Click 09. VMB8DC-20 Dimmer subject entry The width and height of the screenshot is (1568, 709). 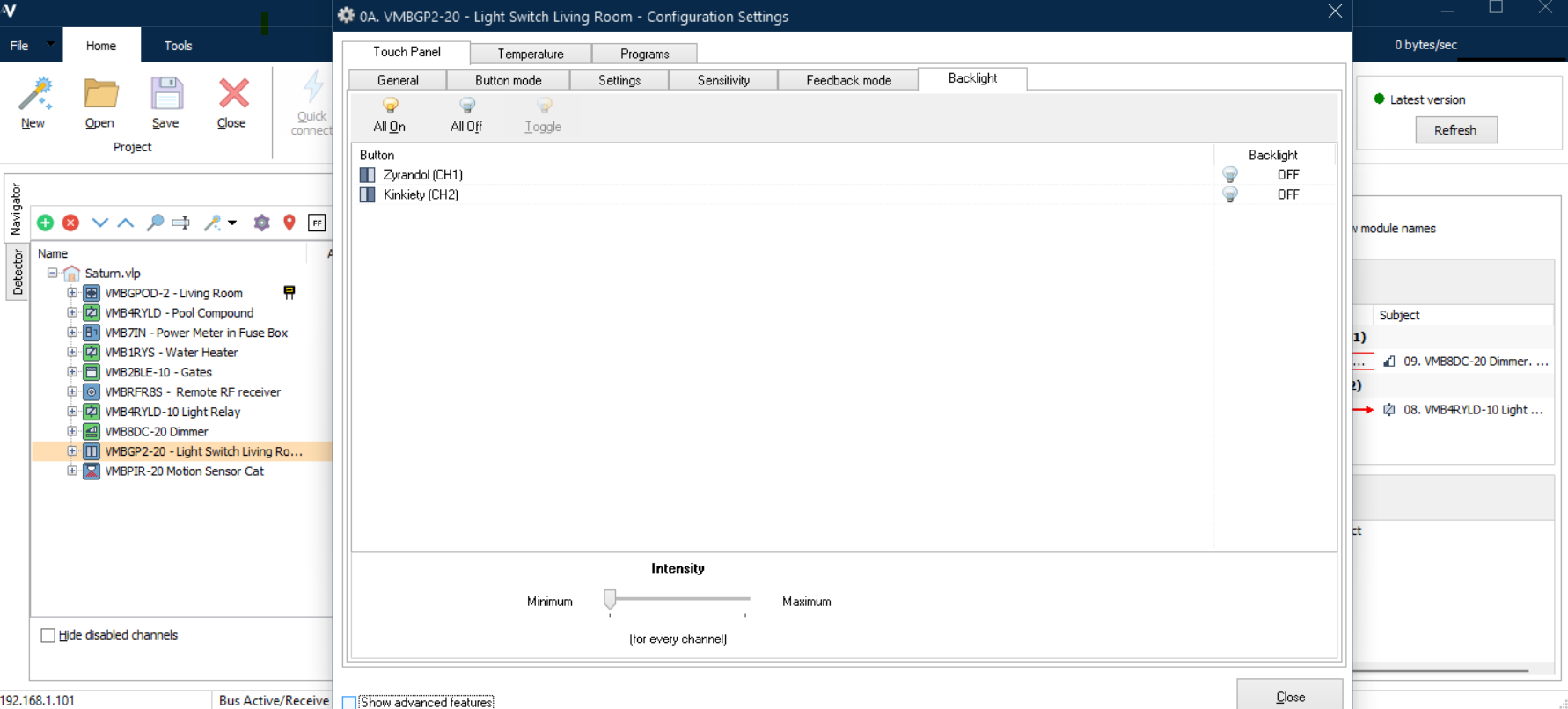pyautogui.click(x=1465, y=361)
